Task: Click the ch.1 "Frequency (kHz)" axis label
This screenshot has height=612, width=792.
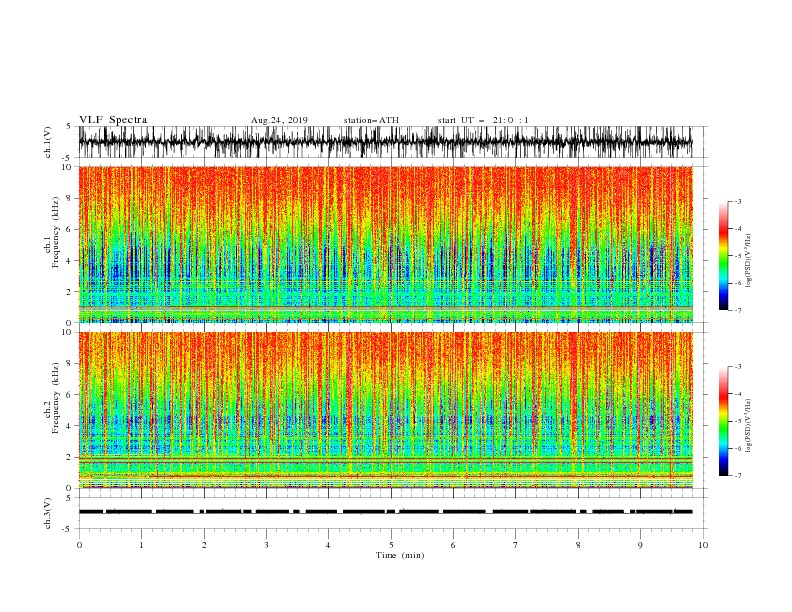Action: pos(57,233)
